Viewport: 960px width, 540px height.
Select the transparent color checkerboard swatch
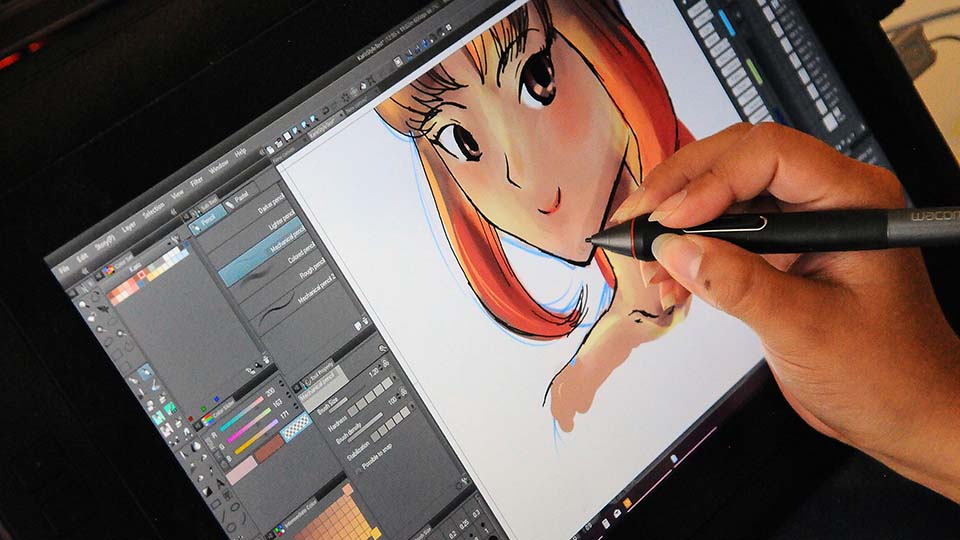click(294, 428)
